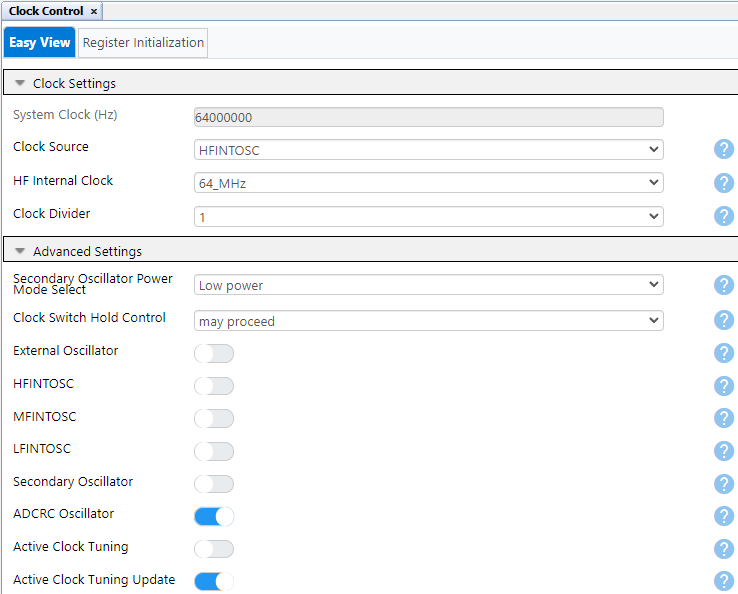Disable the ADCRC Oscillator switch
The width and height of the screenshot is (738, 594).
[x=214, y=516]
